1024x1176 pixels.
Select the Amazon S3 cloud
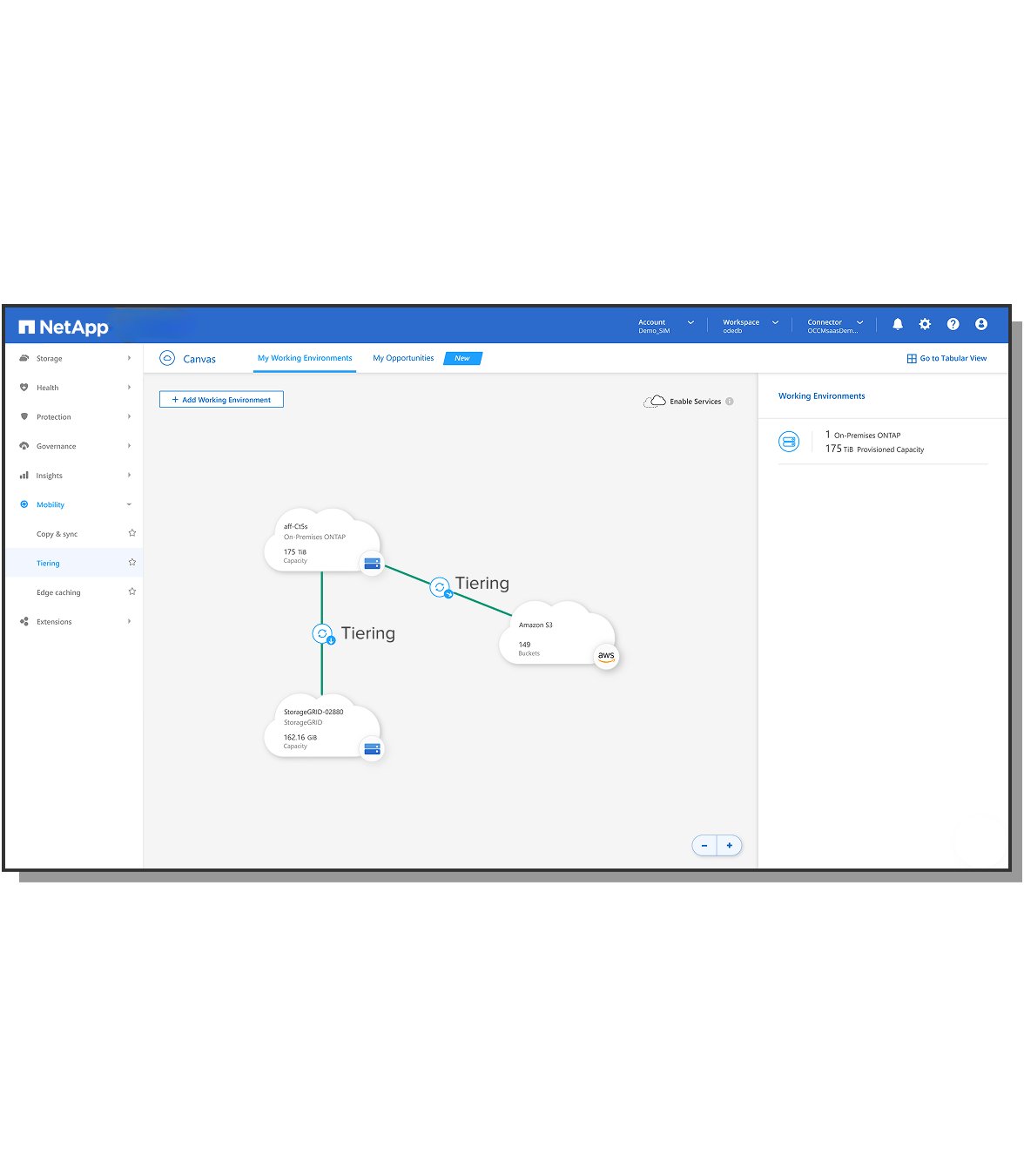[x=557, y=633]
